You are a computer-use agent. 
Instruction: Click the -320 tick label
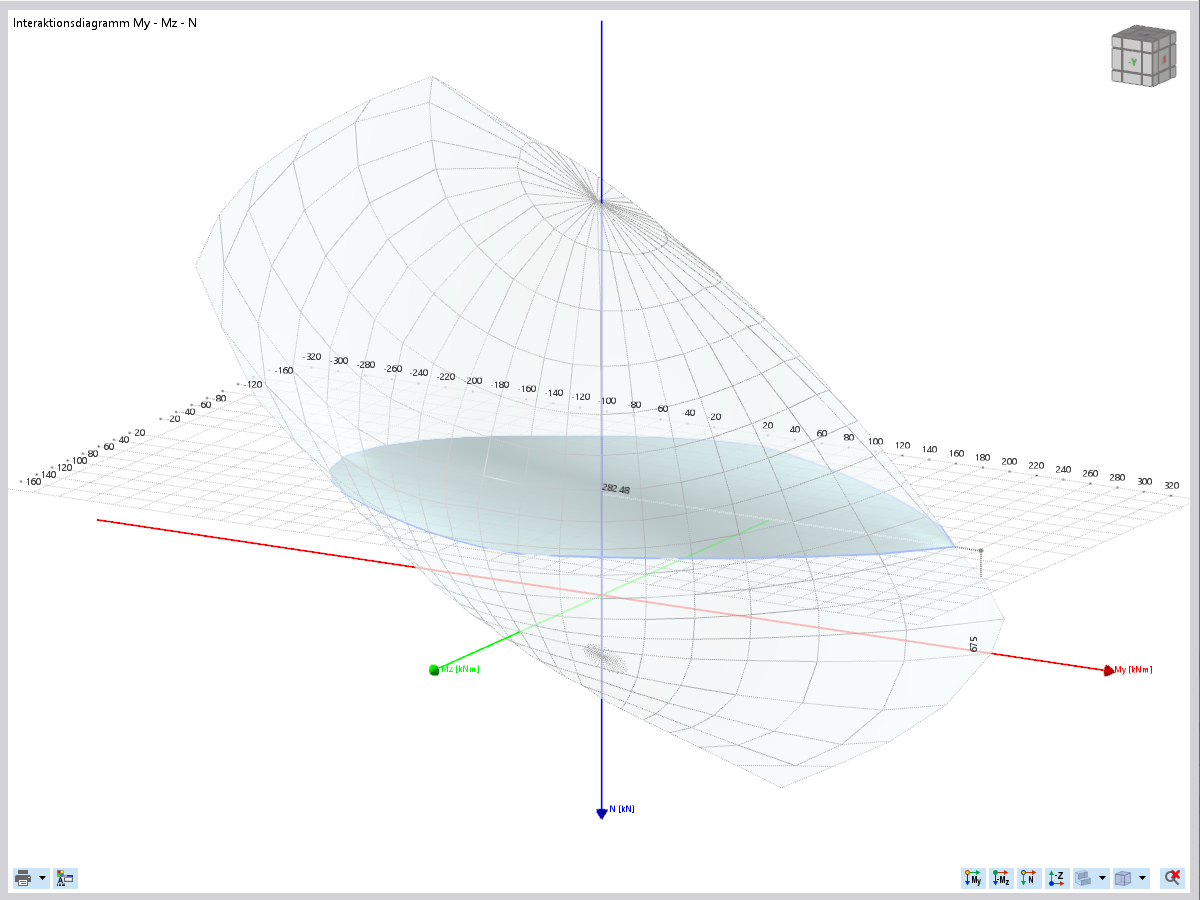(313, 356)
